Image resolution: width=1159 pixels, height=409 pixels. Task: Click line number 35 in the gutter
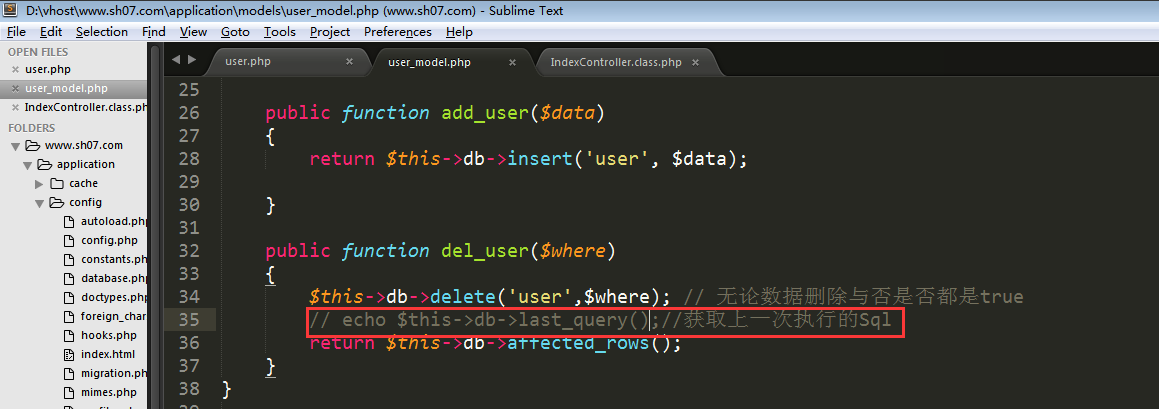pos(189,320)
